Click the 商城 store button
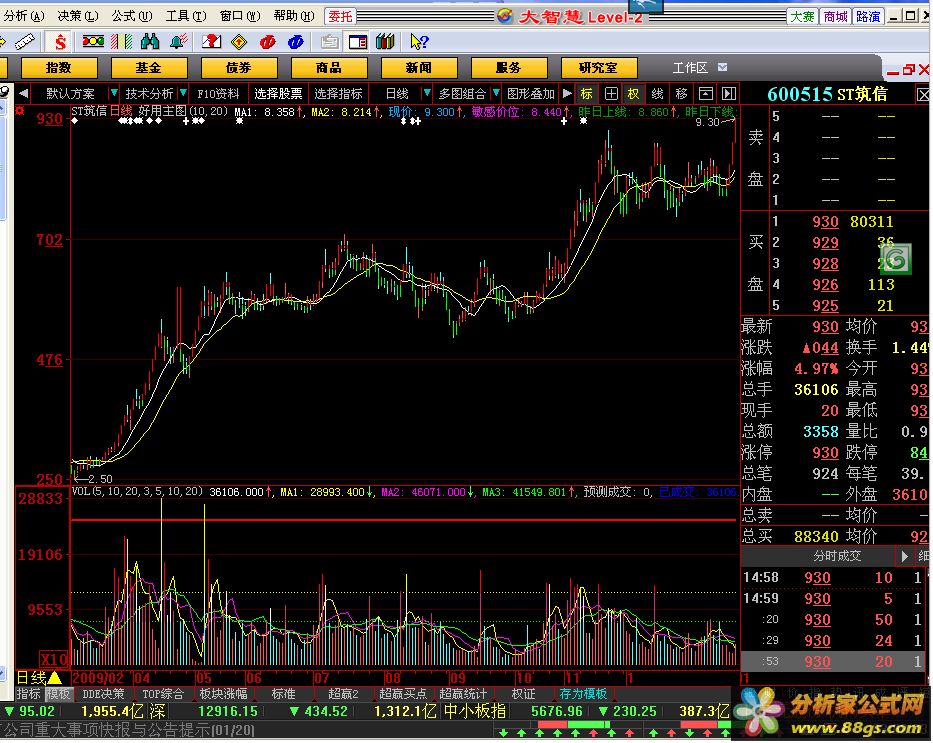Image resolution: width=933 pixels, height=743 pixels. [x=835, y=17]
